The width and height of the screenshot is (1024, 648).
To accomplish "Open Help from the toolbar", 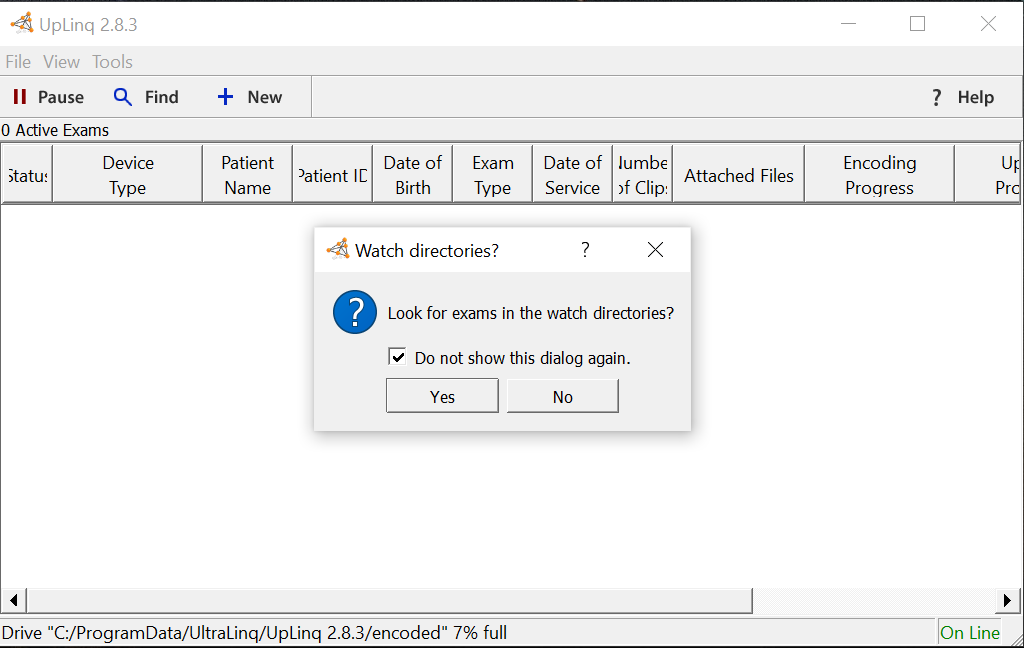I will click(963, 97).
